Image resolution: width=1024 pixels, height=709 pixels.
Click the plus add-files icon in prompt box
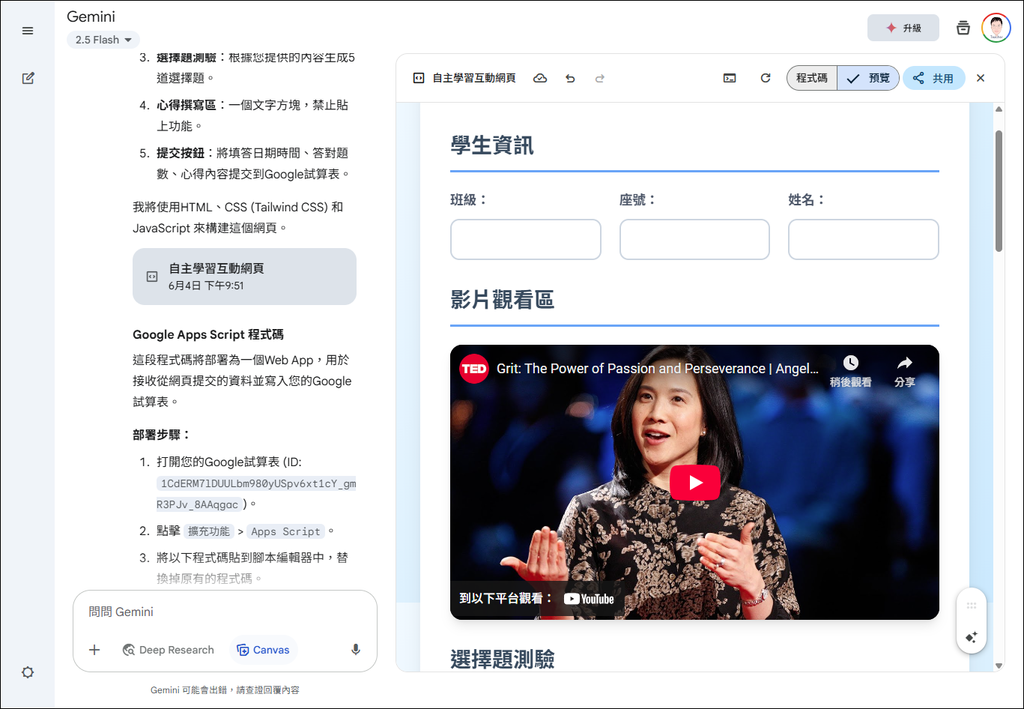(x=95, y=650)
